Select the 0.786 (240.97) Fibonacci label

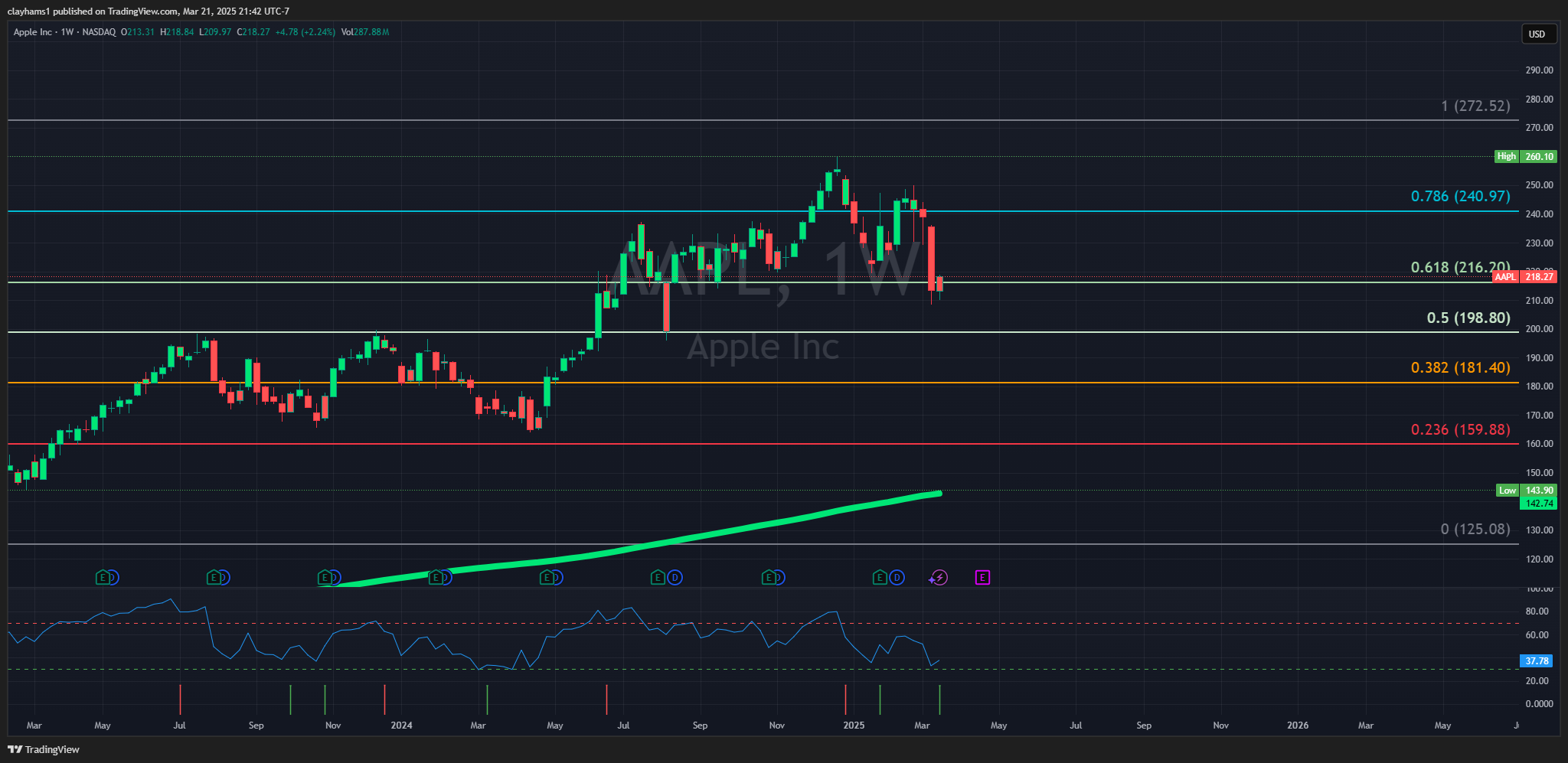(x=1461, y=197)
